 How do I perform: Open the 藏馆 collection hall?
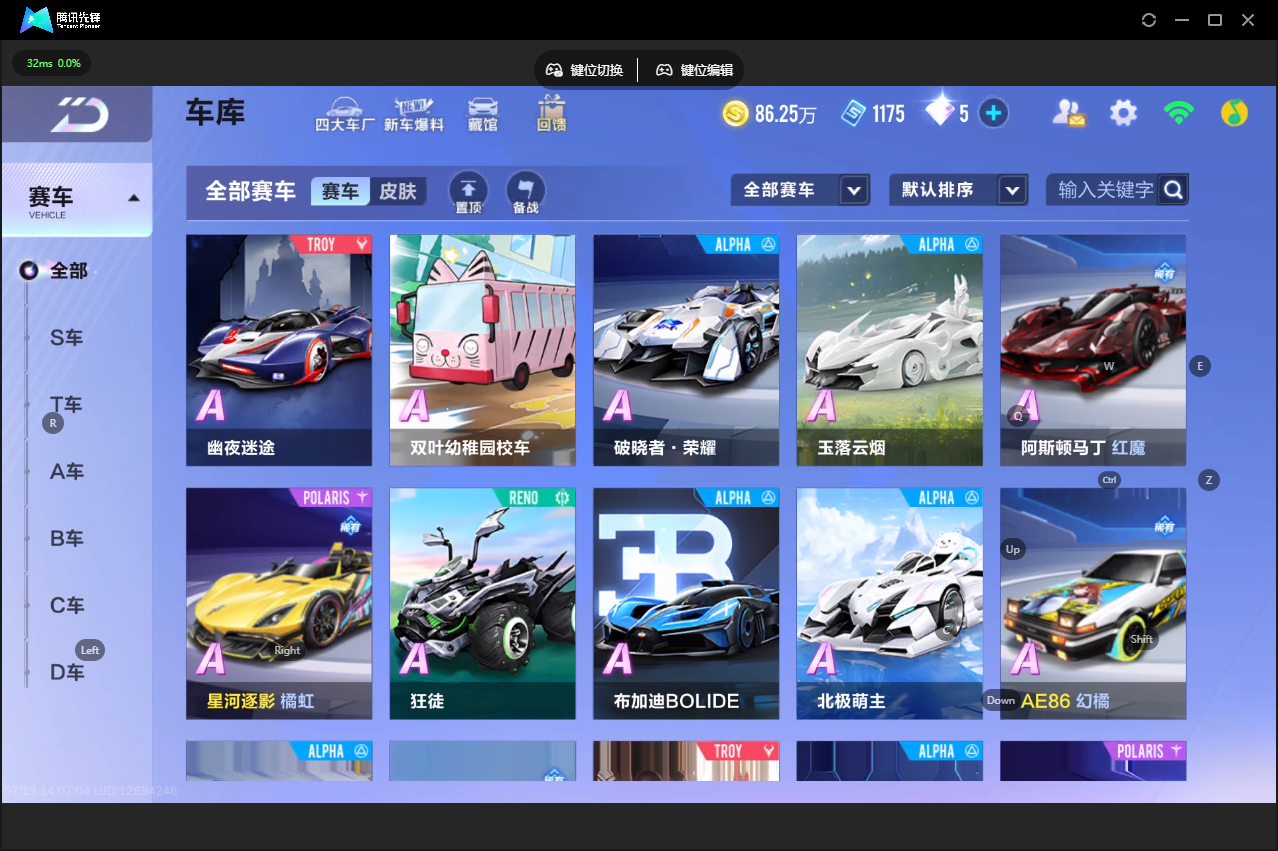pyautogui.click(x=482, y=114)
